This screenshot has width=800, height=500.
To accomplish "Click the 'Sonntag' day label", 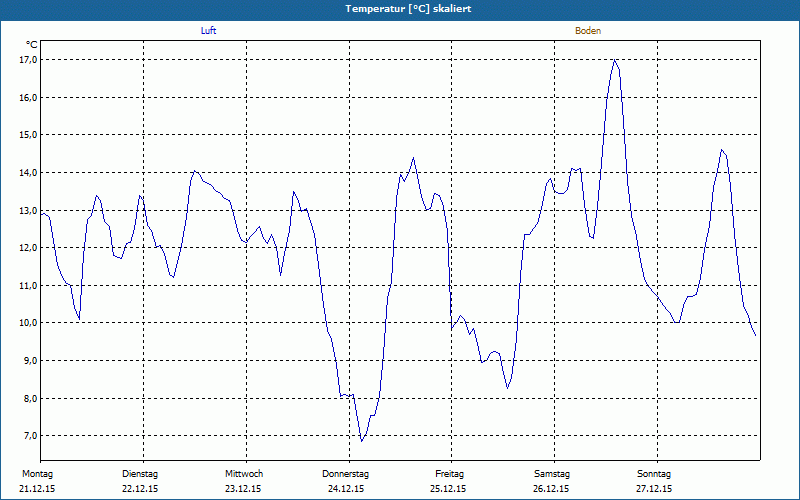I will tap(654, 474).
